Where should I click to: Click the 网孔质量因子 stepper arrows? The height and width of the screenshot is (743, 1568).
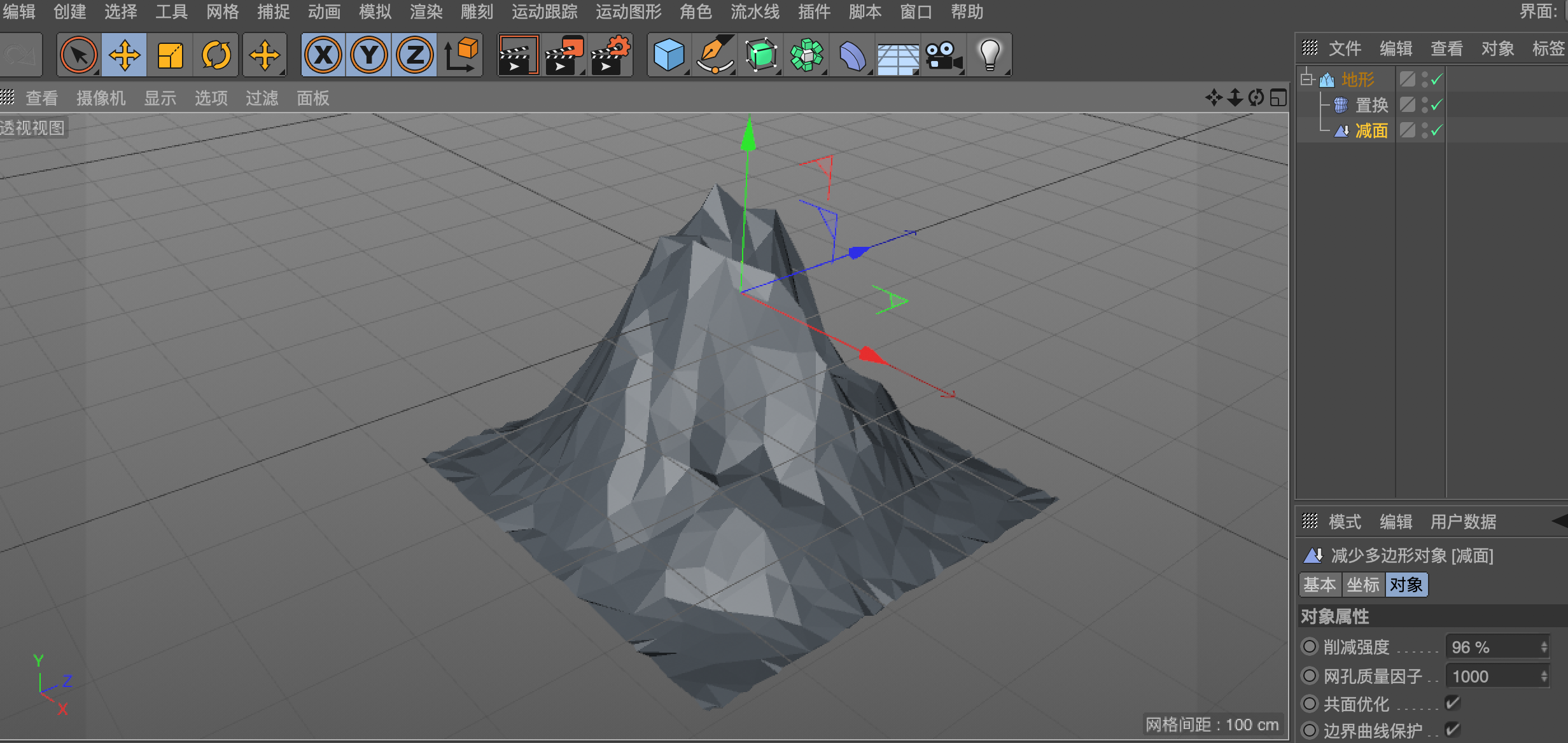click(1544, 676)
